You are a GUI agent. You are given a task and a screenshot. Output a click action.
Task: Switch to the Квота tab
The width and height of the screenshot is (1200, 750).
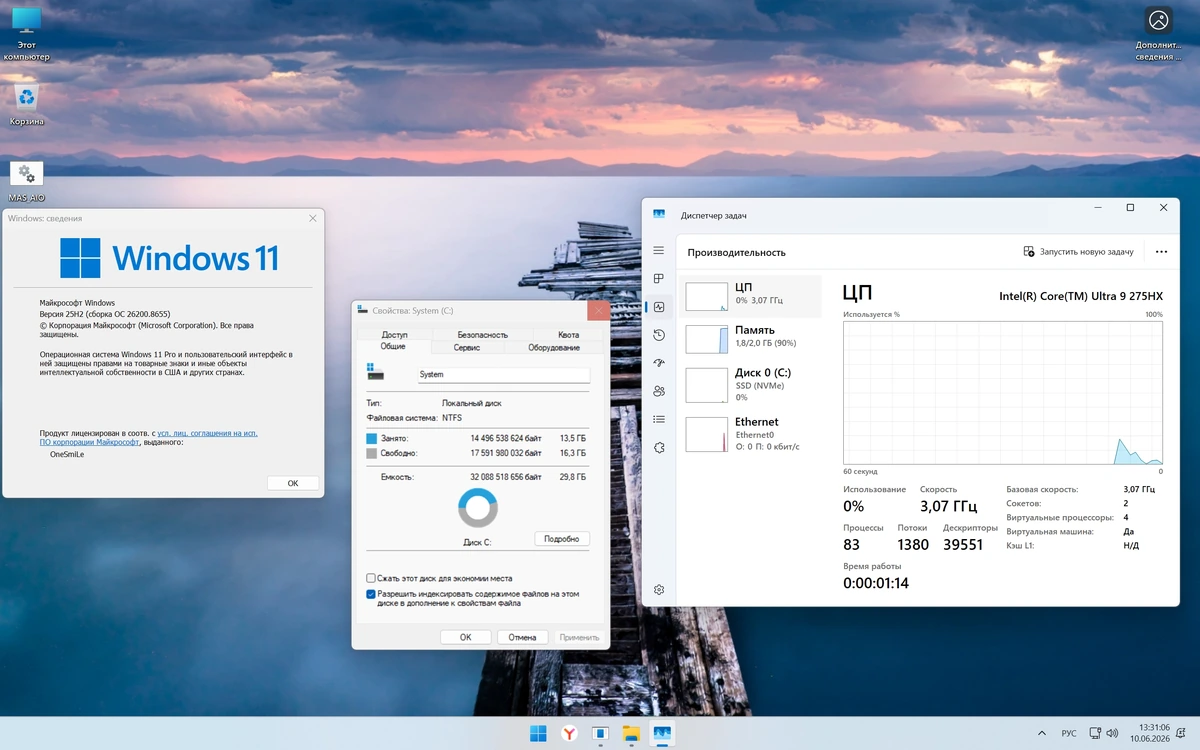569,335
